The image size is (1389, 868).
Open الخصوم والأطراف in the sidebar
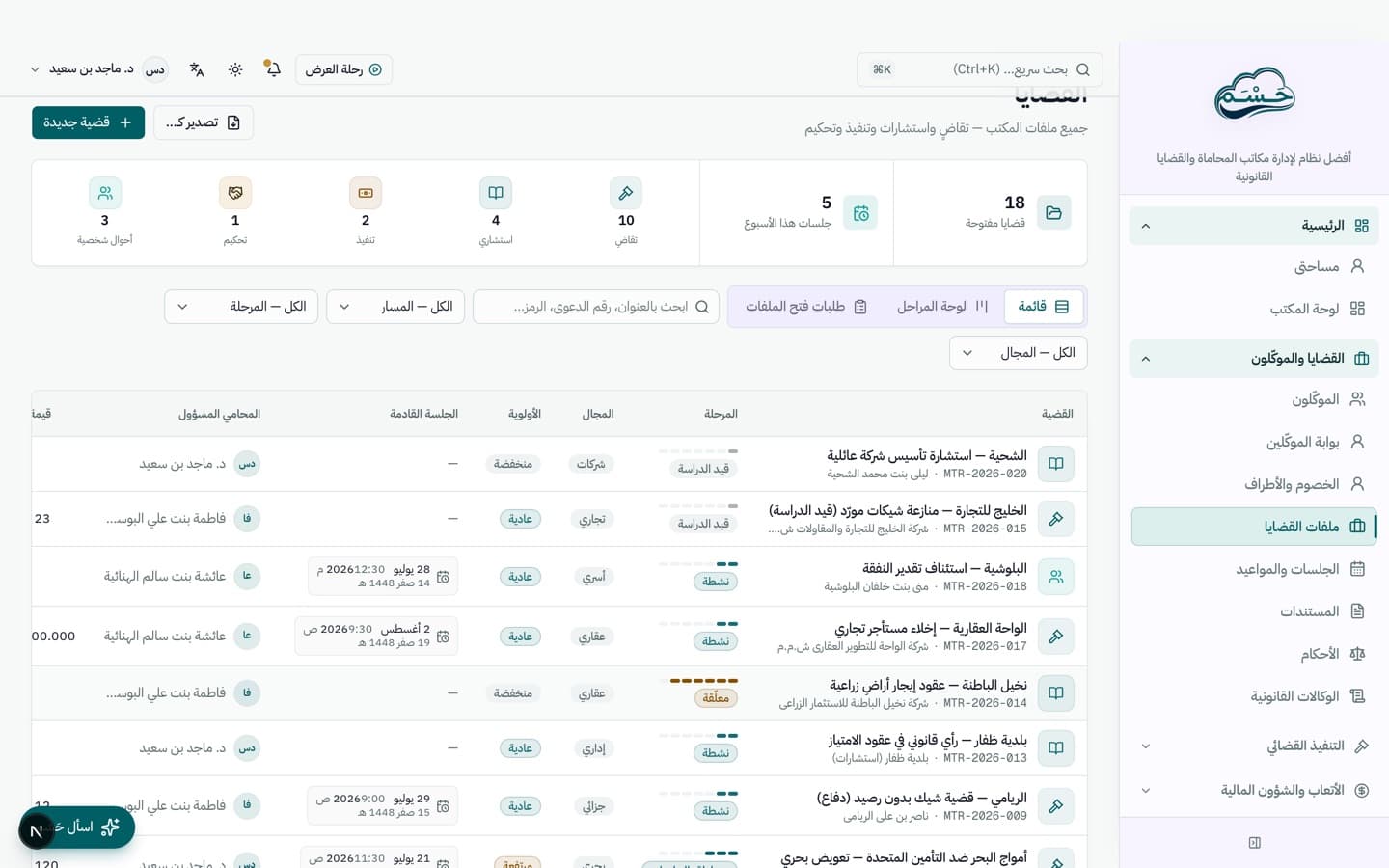1254,484
